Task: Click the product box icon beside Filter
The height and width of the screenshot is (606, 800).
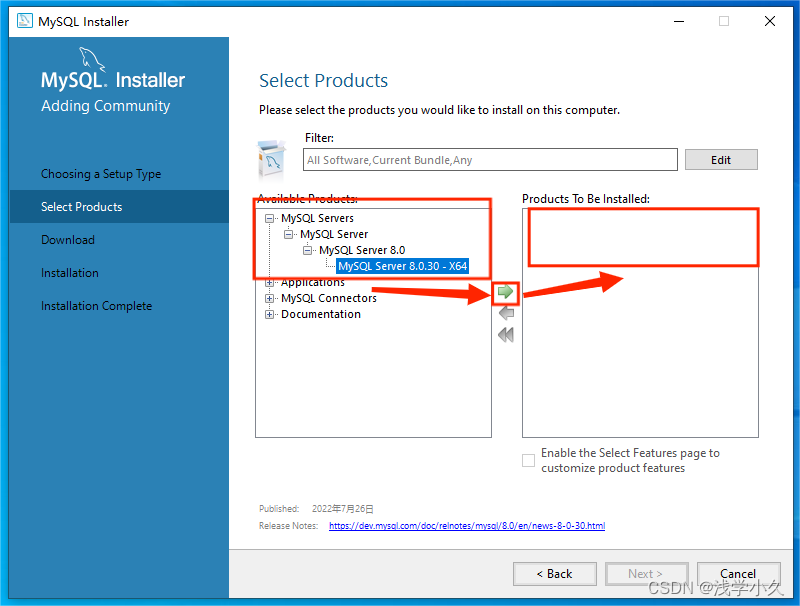Action: pyautogui.click(x=271, y=160)
